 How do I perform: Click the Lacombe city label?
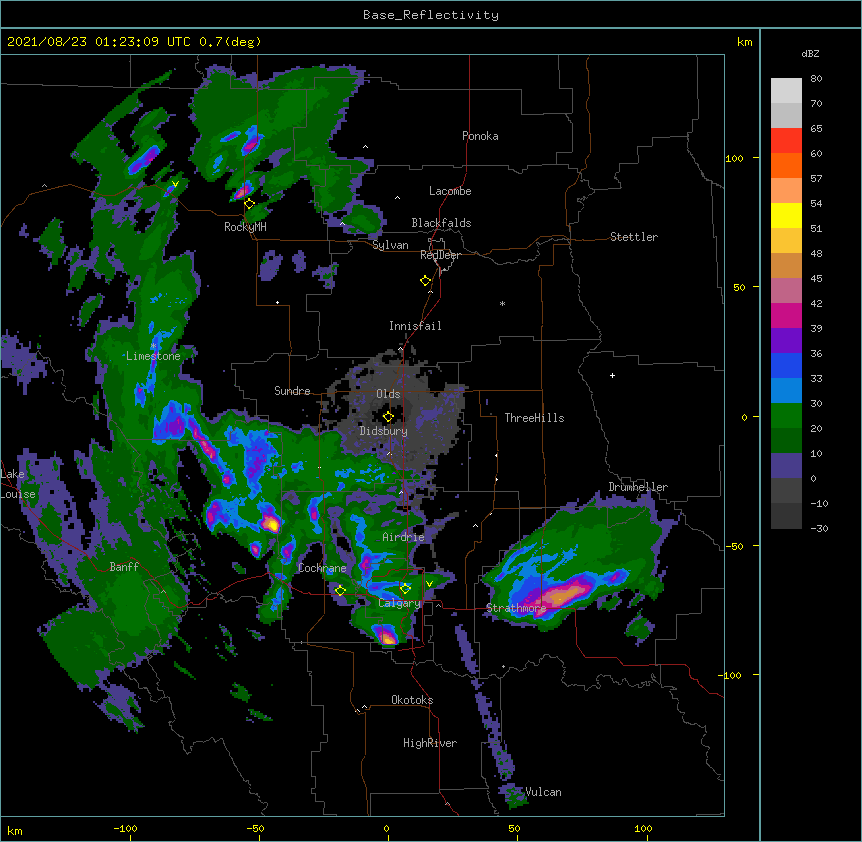pos(450,191)
